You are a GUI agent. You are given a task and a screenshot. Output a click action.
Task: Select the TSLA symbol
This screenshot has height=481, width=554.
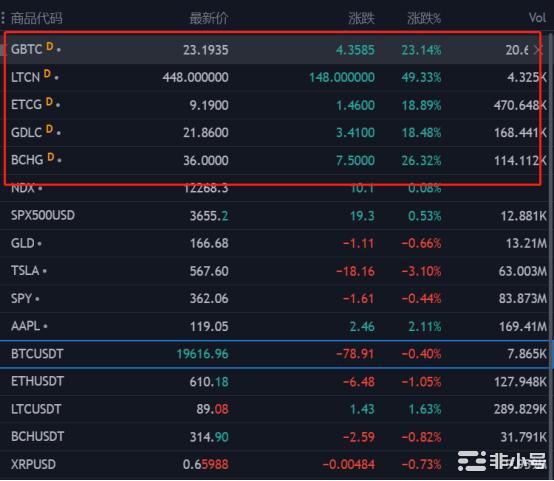[x=25, y=271]
